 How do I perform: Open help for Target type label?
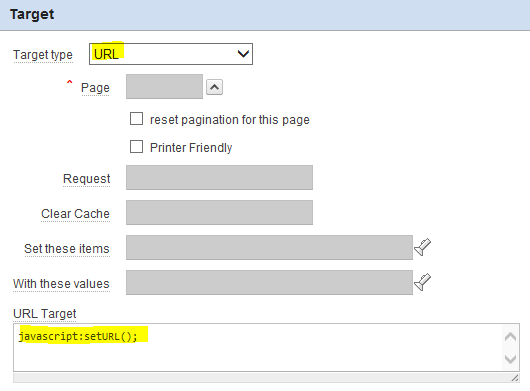pyautogui.click(x=43, y=55)
